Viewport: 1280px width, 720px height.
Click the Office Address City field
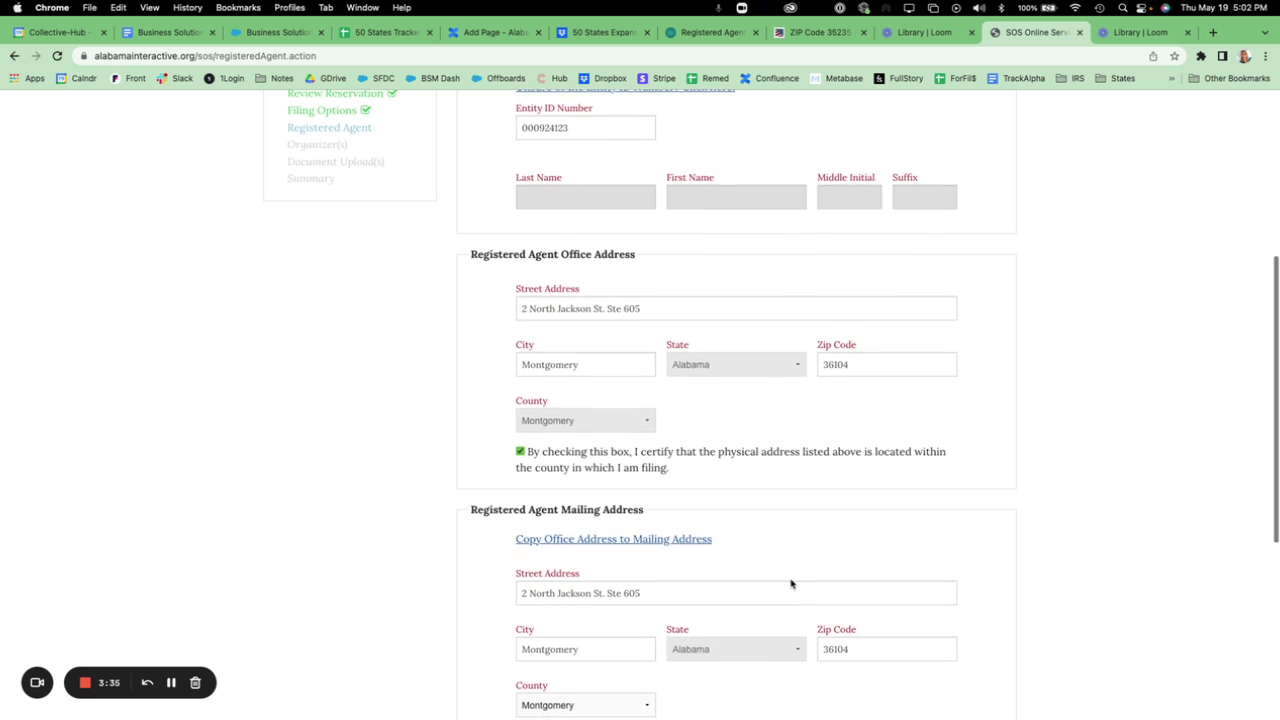[x=585, y=365]
